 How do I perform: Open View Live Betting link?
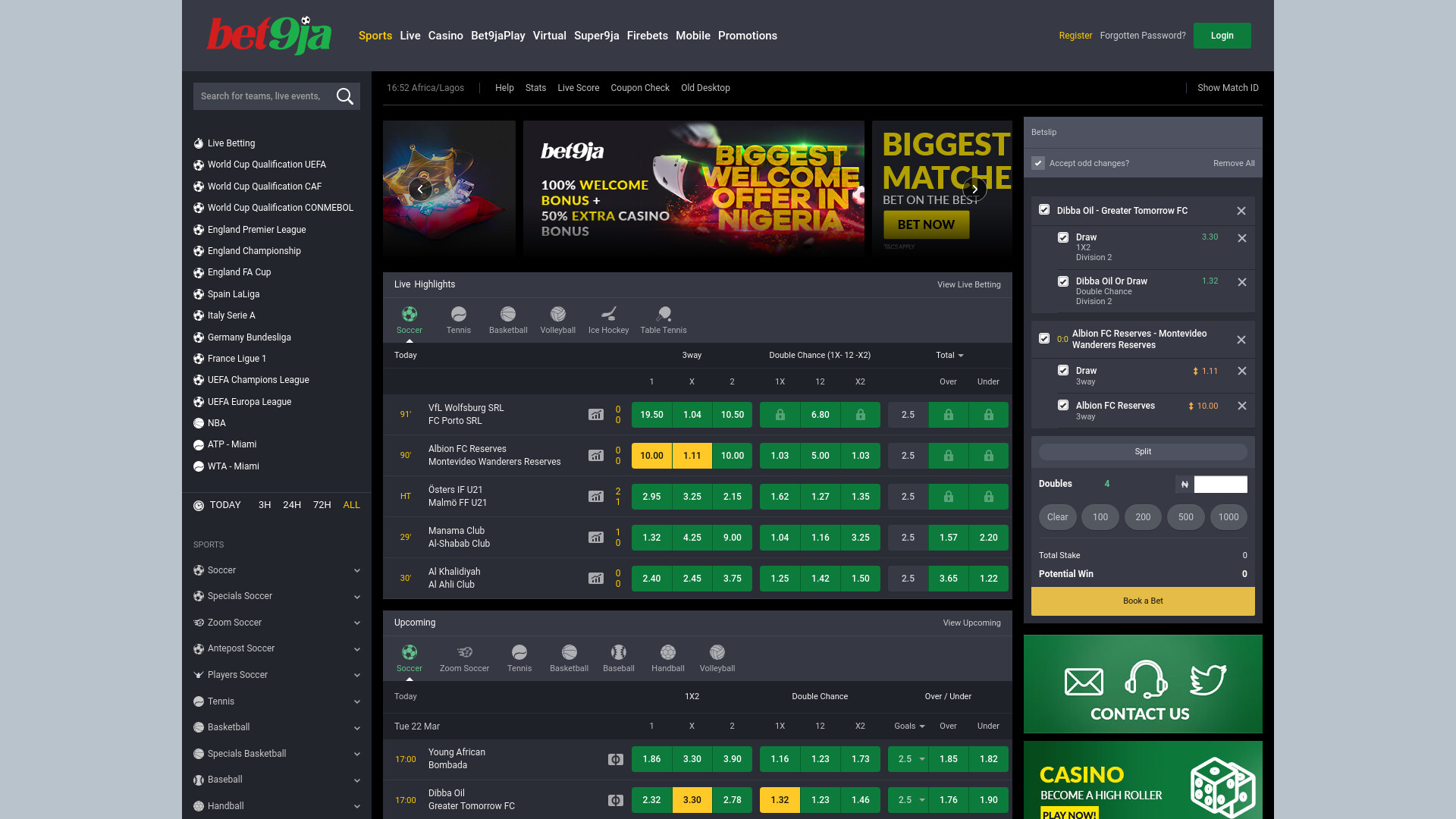968,285
